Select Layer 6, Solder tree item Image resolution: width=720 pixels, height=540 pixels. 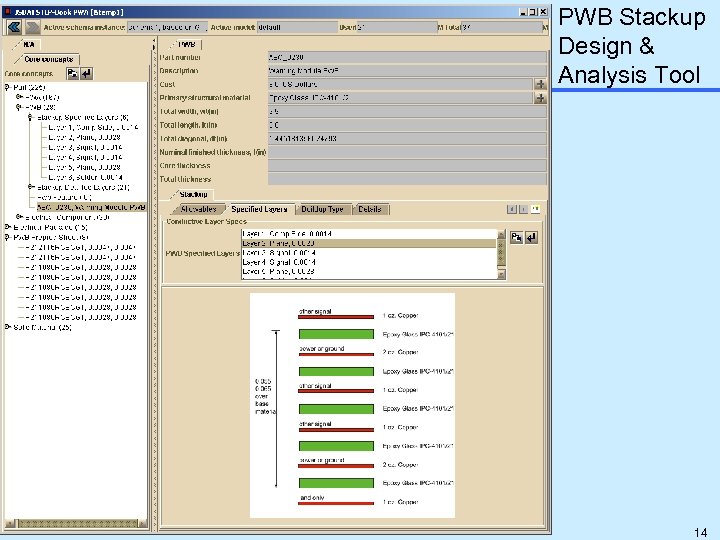85,177
